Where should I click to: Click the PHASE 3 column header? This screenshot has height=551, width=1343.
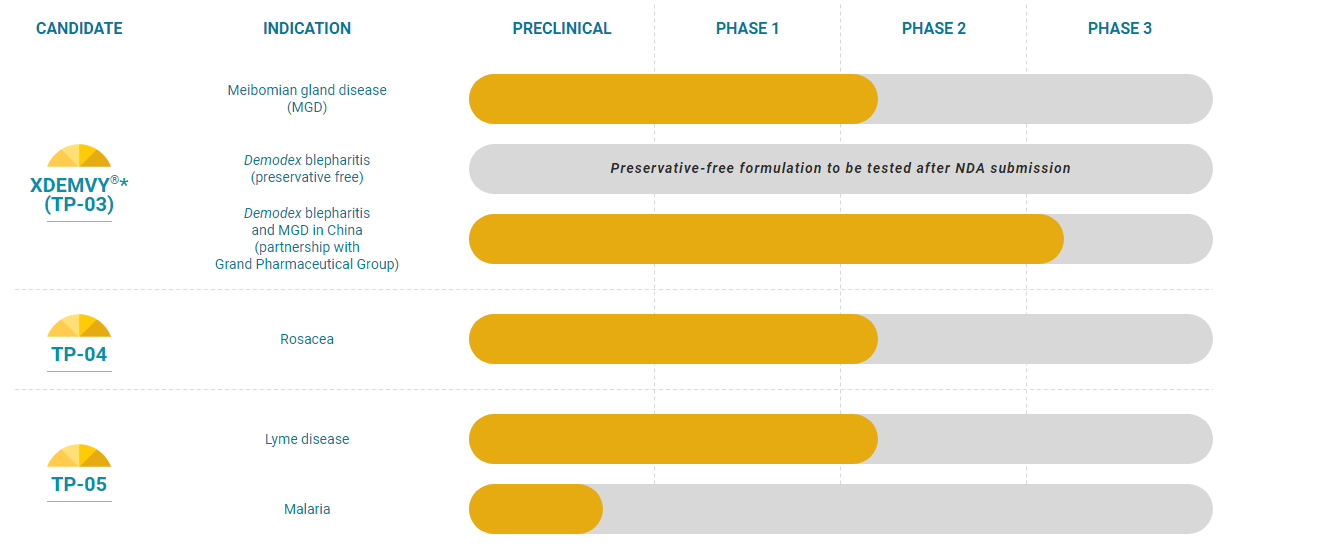tap(1120, 28)
